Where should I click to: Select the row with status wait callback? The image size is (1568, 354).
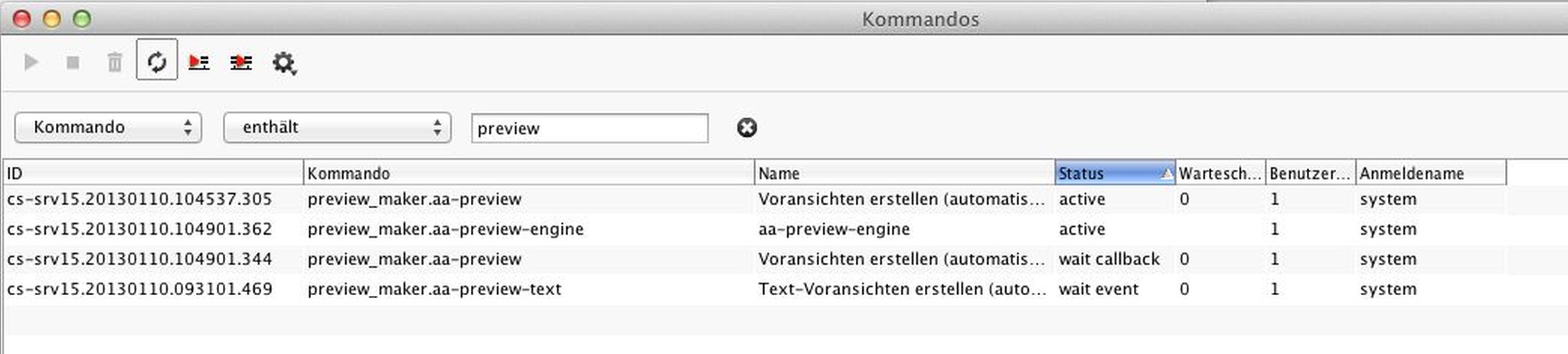pyautogui.click(x=1109, y=259)
